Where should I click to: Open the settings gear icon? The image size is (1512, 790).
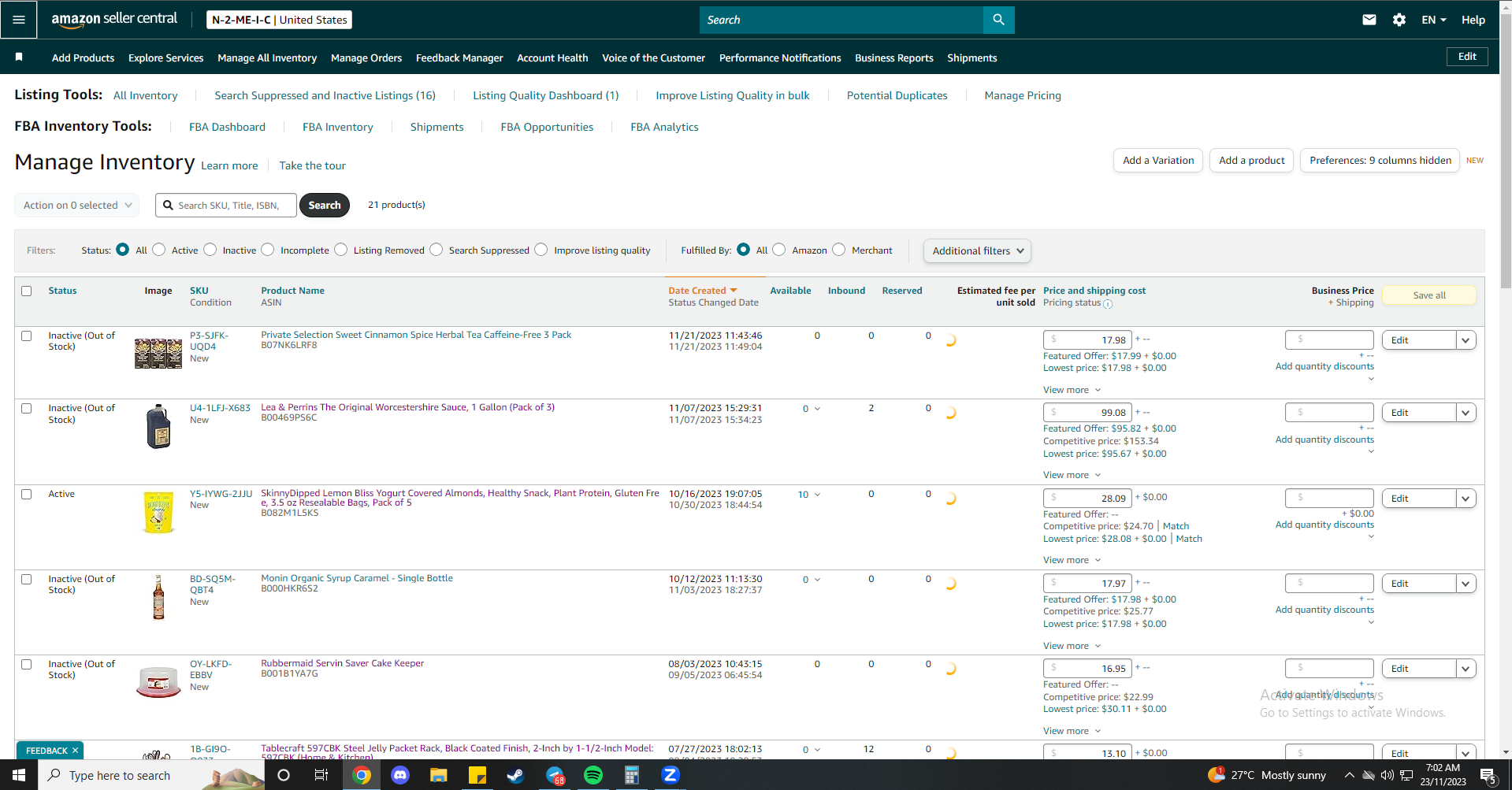tap(1399, 20)
